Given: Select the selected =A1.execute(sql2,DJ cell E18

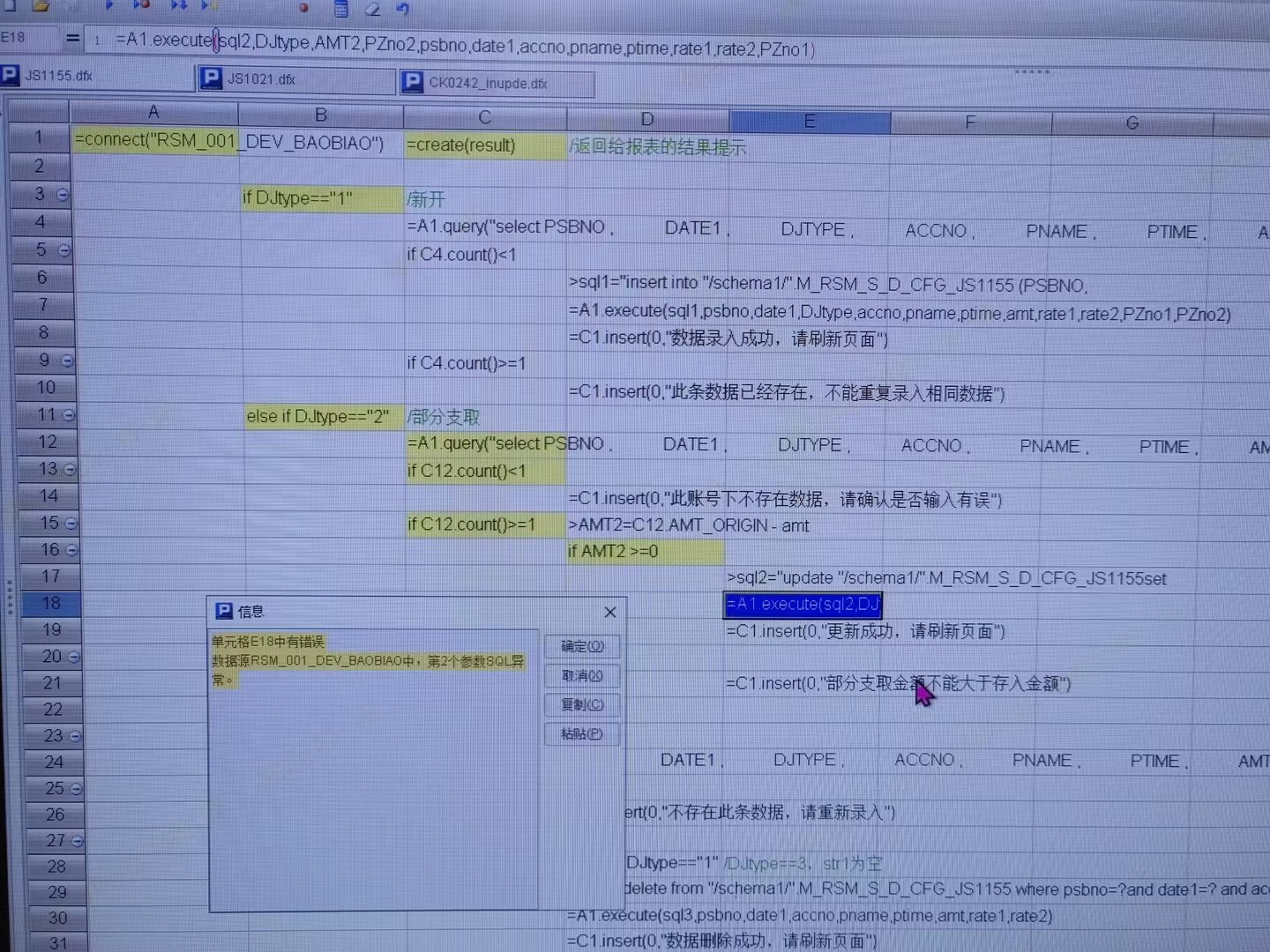Looking at the screenshot, I should tap(803, 605).
